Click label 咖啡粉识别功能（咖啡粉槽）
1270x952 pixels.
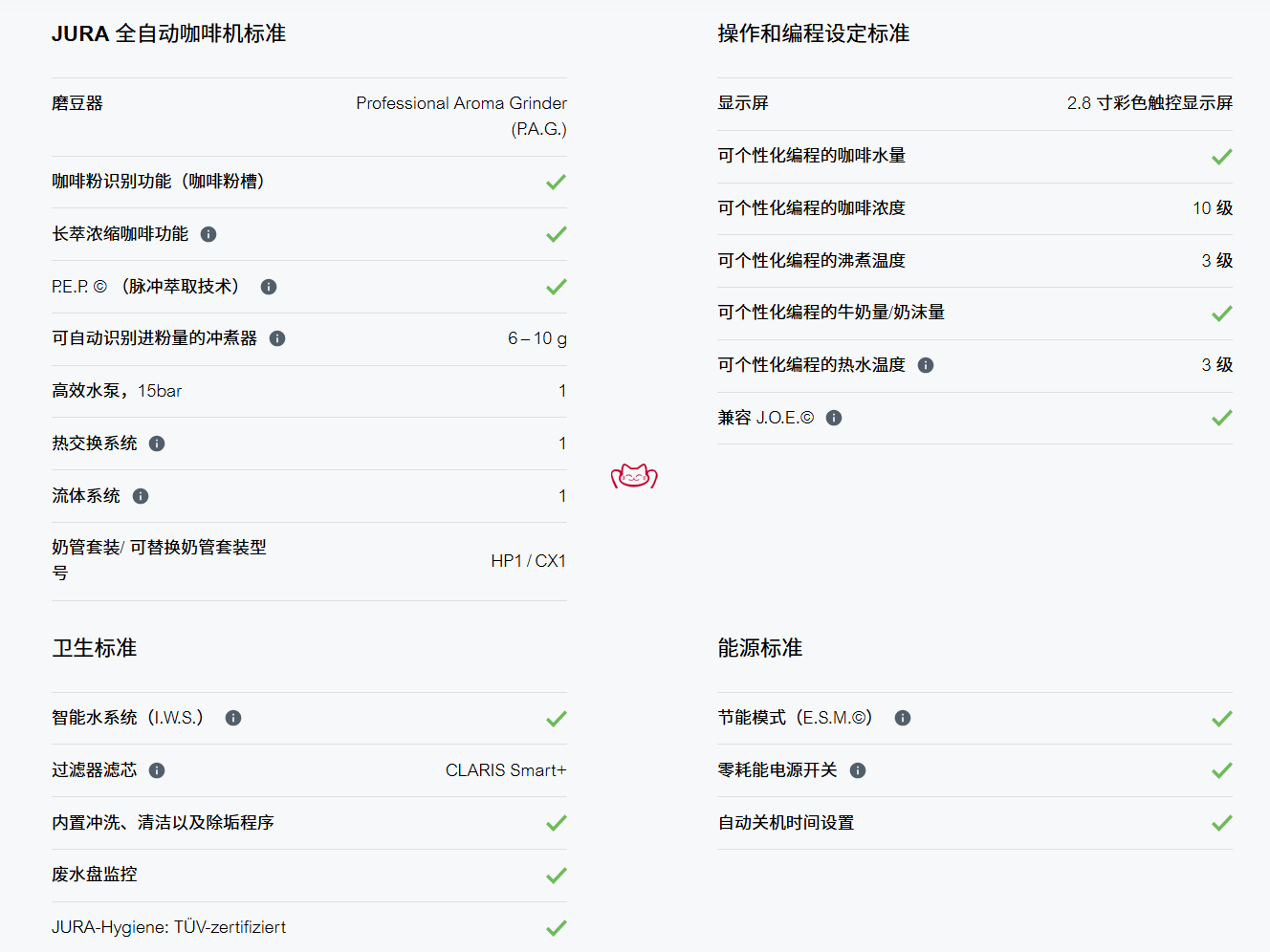(158, 182)
